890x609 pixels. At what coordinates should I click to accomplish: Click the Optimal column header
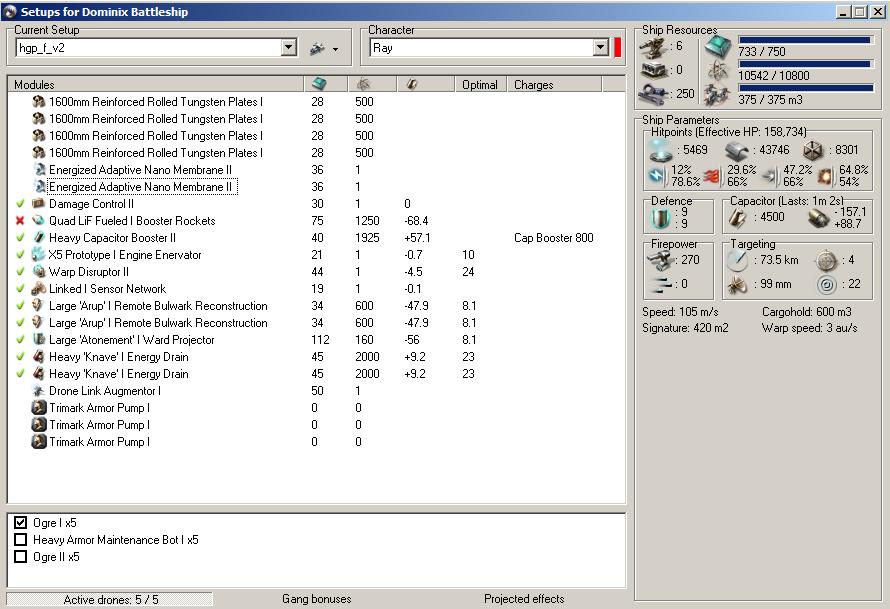(x=480, y=85)
